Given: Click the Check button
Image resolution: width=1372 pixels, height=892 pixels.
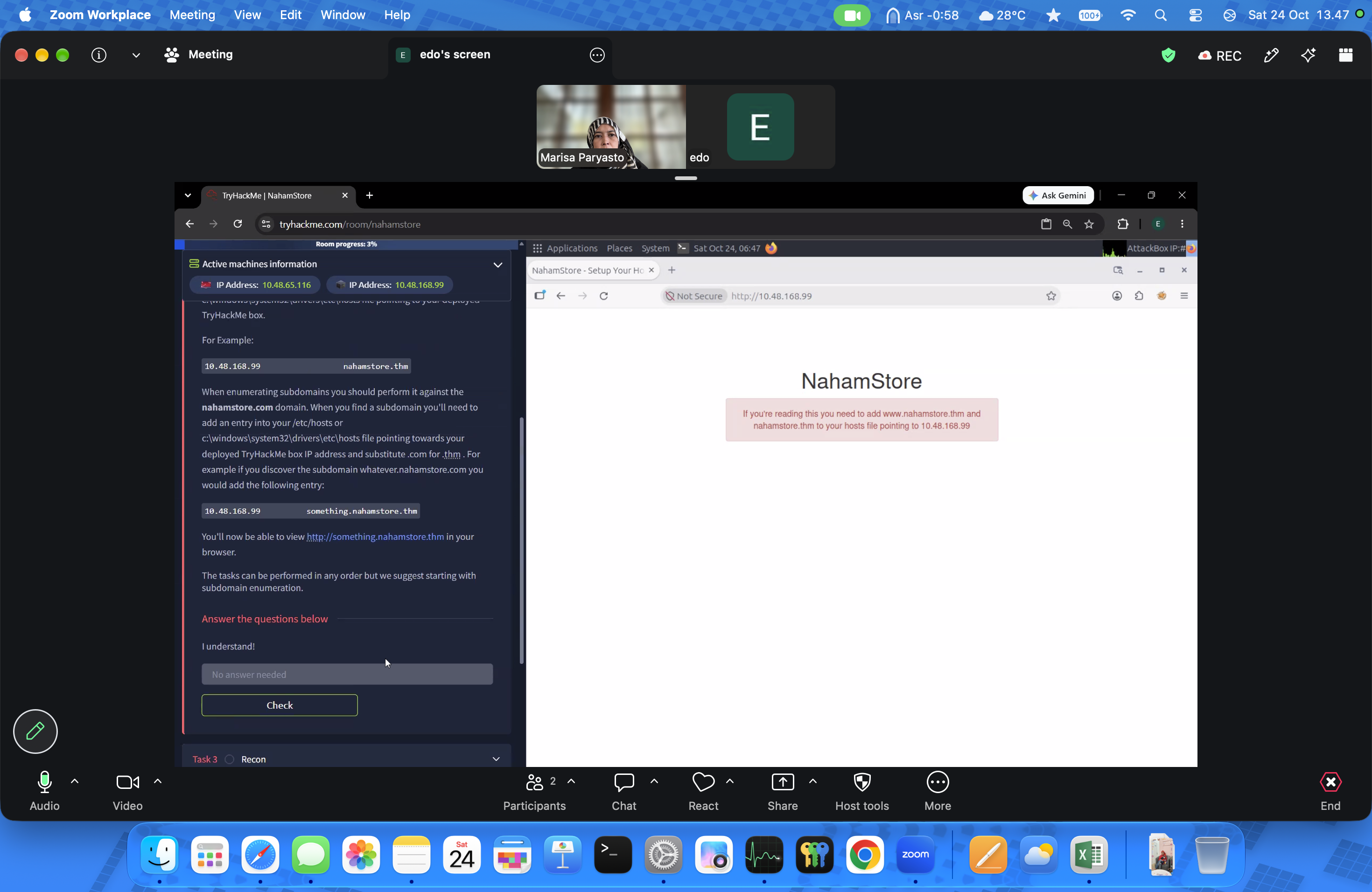Looking at the screenshot, I should coord(280,705).
